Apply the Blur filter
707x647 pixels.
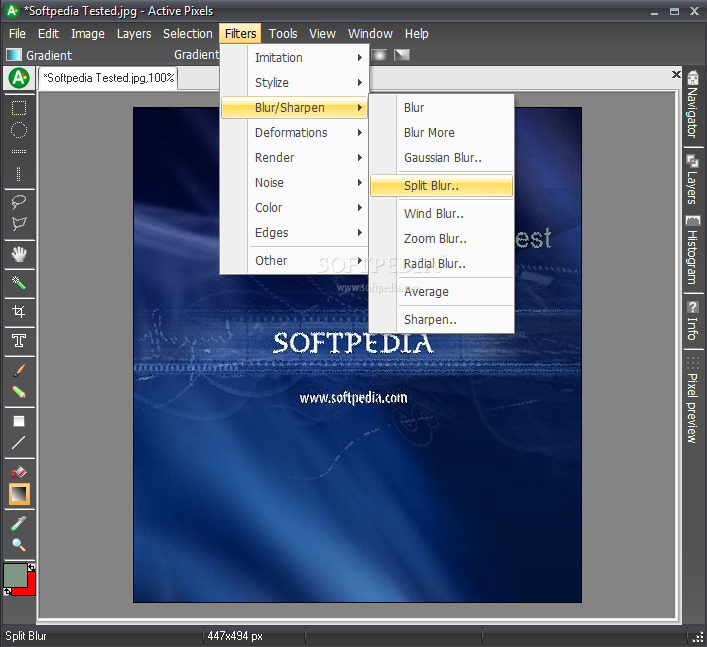click(x=441, y=108)
